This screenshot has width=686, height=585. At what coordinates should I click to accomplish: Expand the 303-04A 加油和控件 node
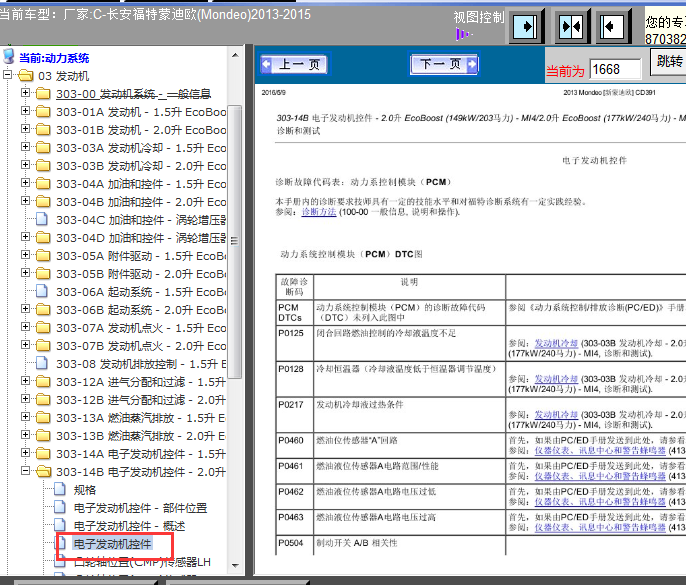[x=25, y=182]
